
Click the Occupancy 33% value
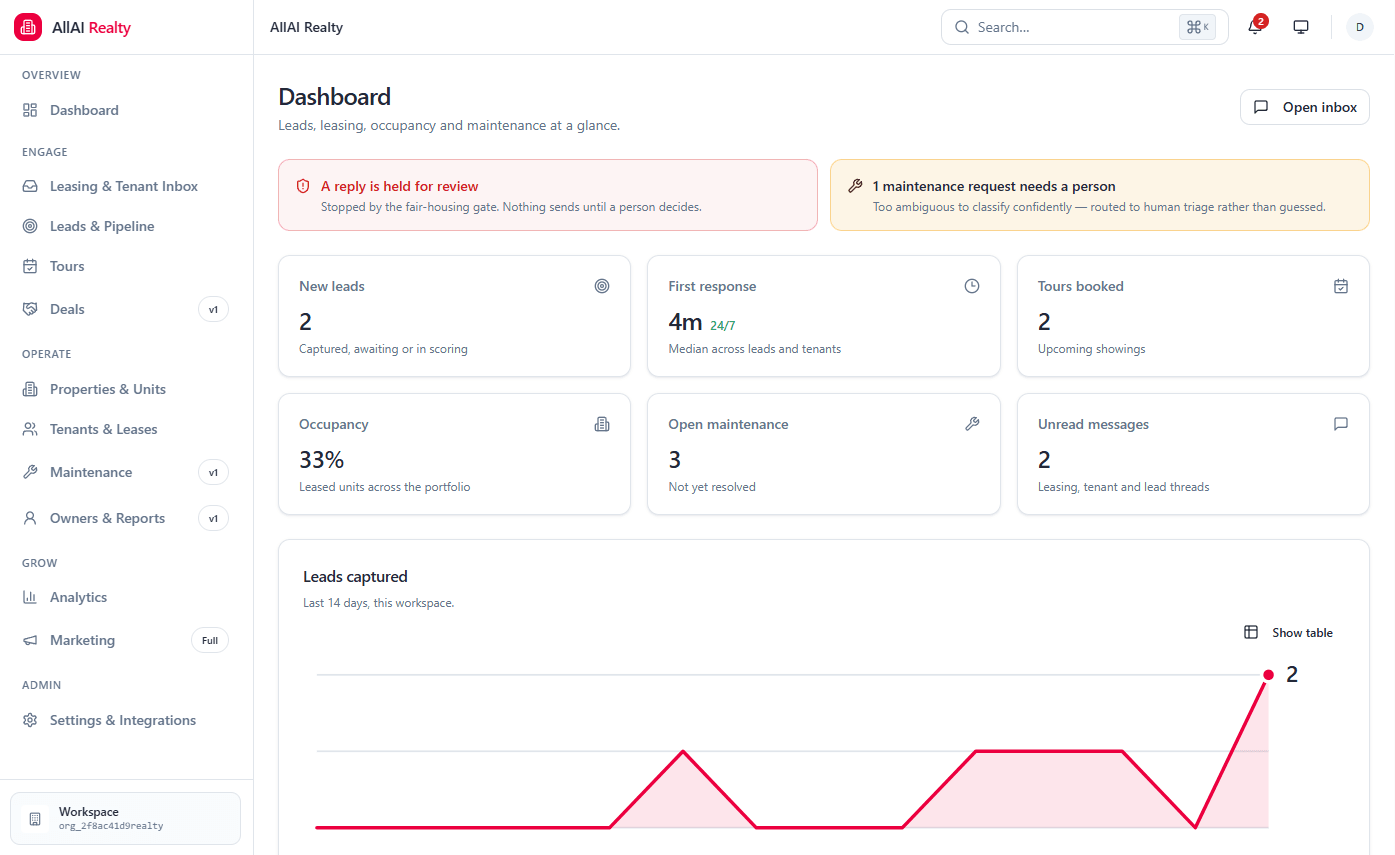coord(321,460)
